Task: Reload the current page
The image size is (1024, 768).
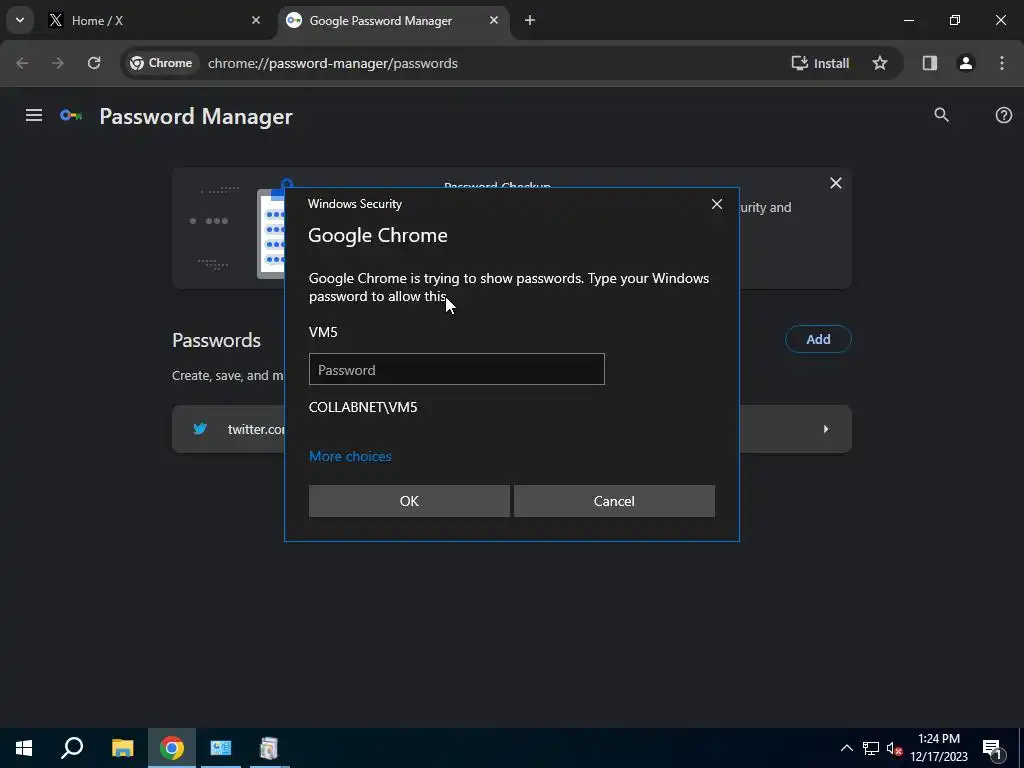Action: pos(94,63)
